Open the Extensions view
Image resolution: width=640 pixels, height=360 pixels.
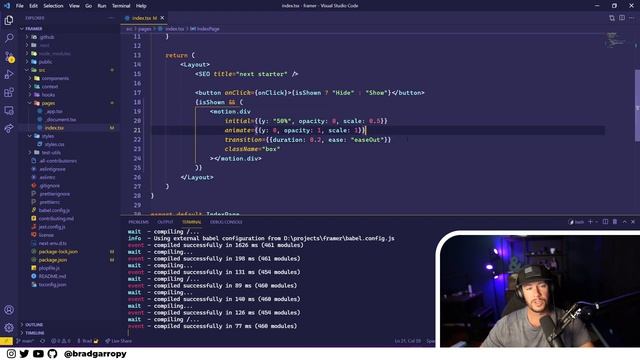click(9, 92)
